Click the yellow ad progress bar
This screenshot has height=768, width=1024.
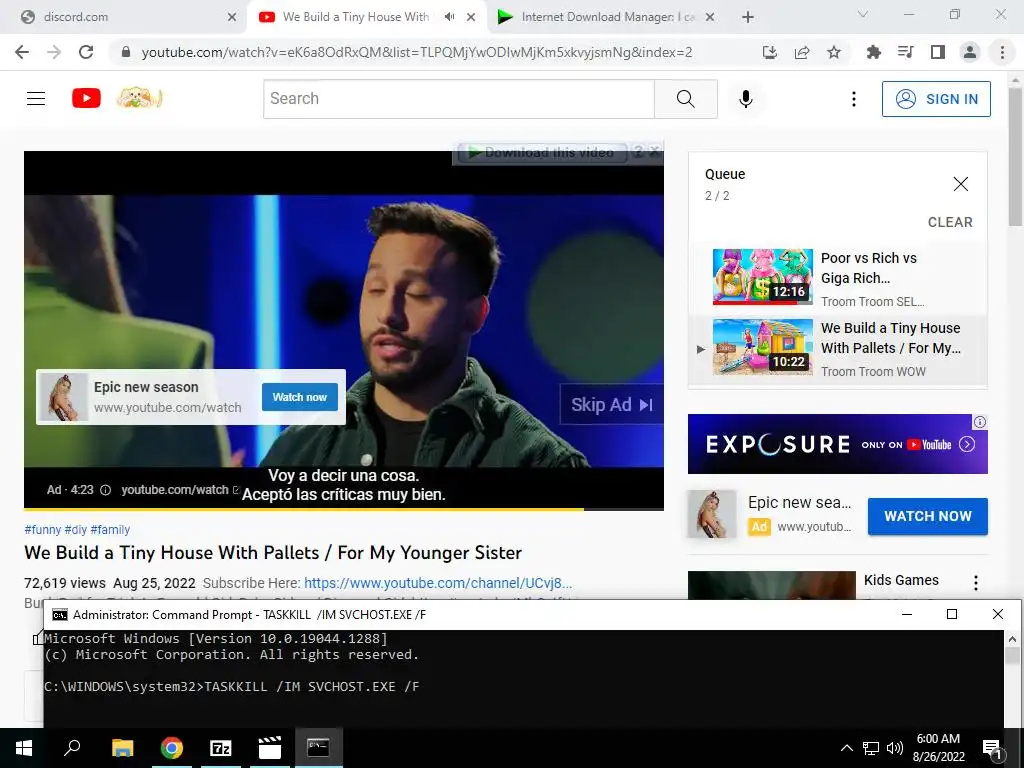coord(304,509)
